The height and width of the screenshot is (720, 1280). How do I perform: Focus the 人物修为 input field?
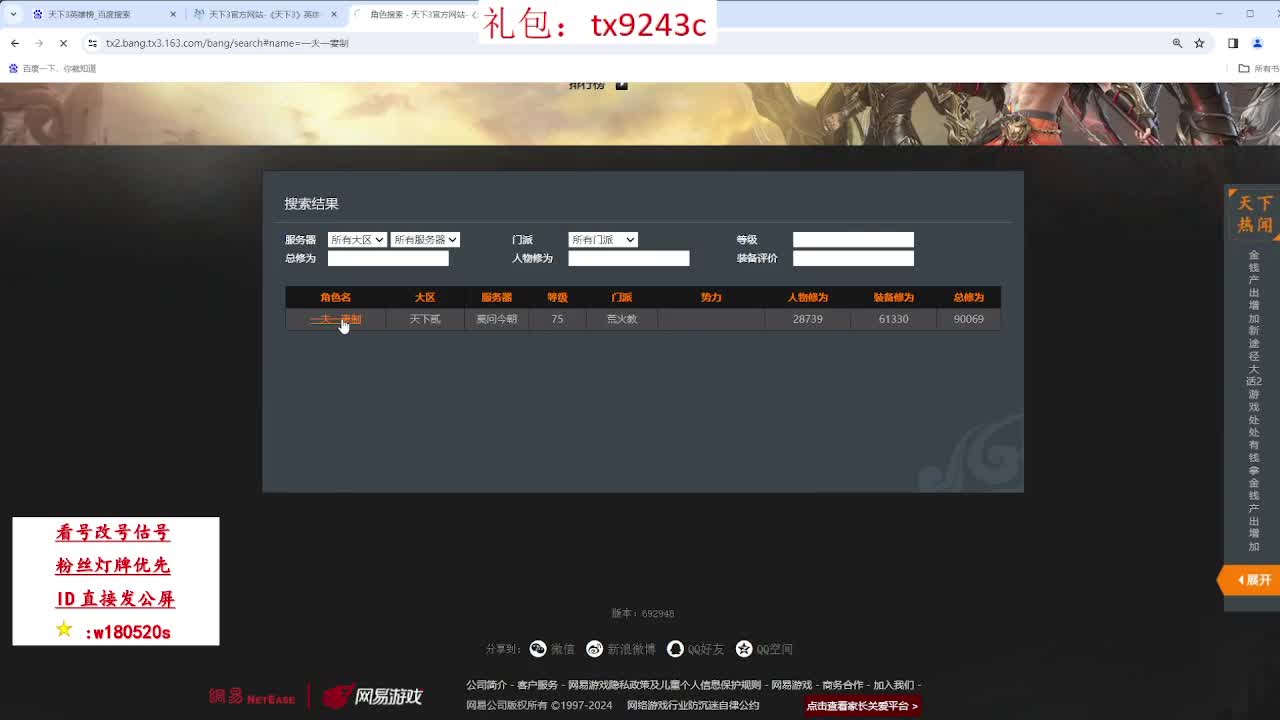click(629, 258)
